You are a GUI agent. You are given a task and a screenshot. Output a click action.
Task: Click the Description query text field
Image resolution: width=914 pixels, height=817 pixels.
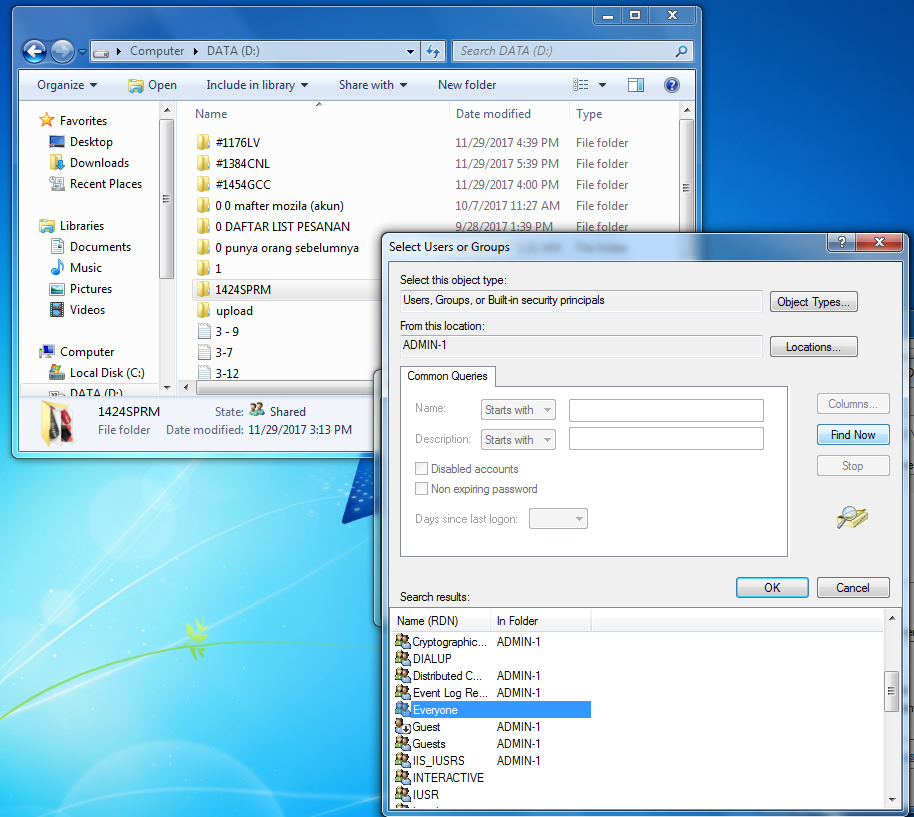coord(666,439)
